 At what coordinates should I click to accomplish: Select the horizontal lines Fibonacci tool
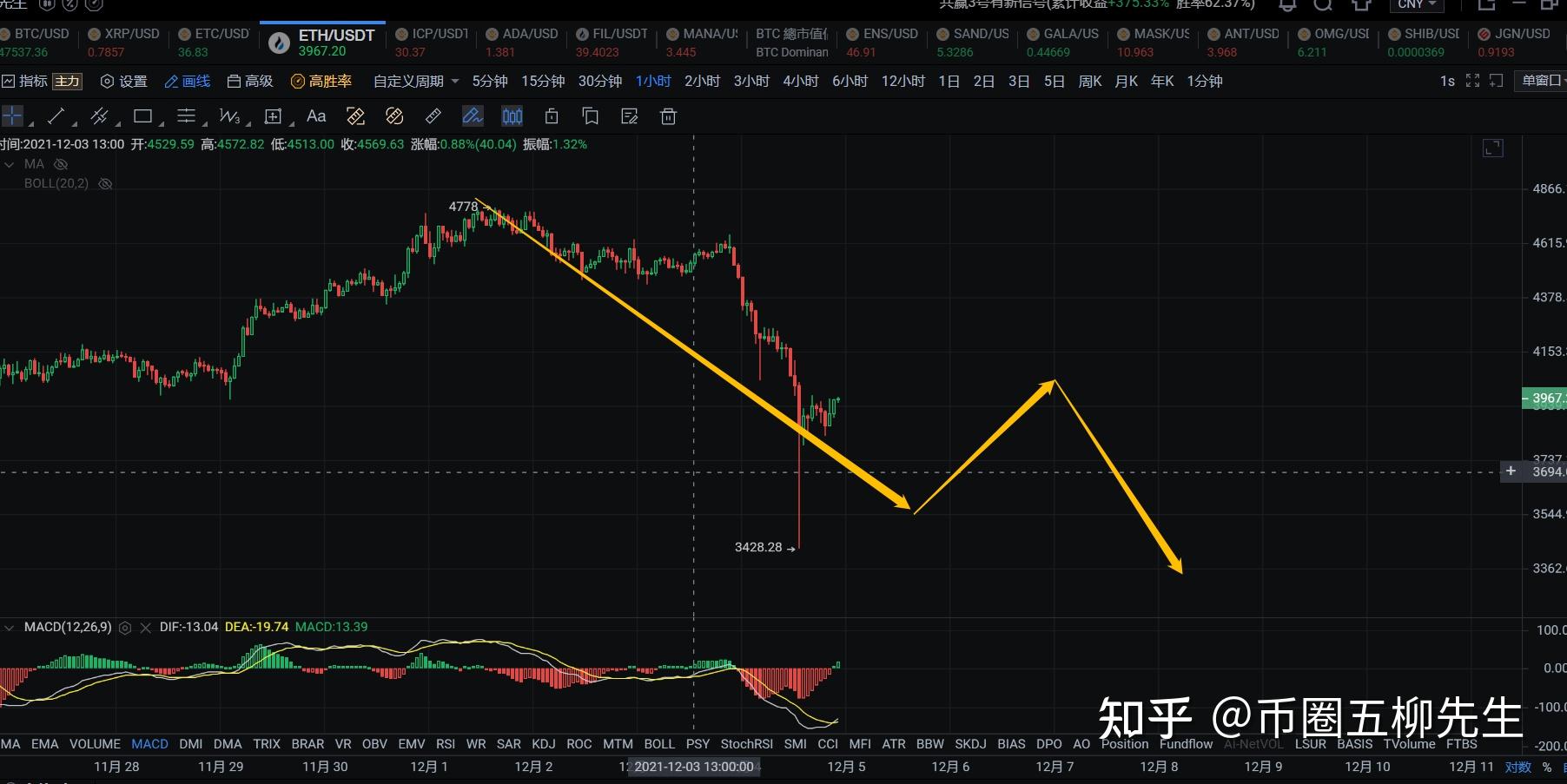click(186, 115)
